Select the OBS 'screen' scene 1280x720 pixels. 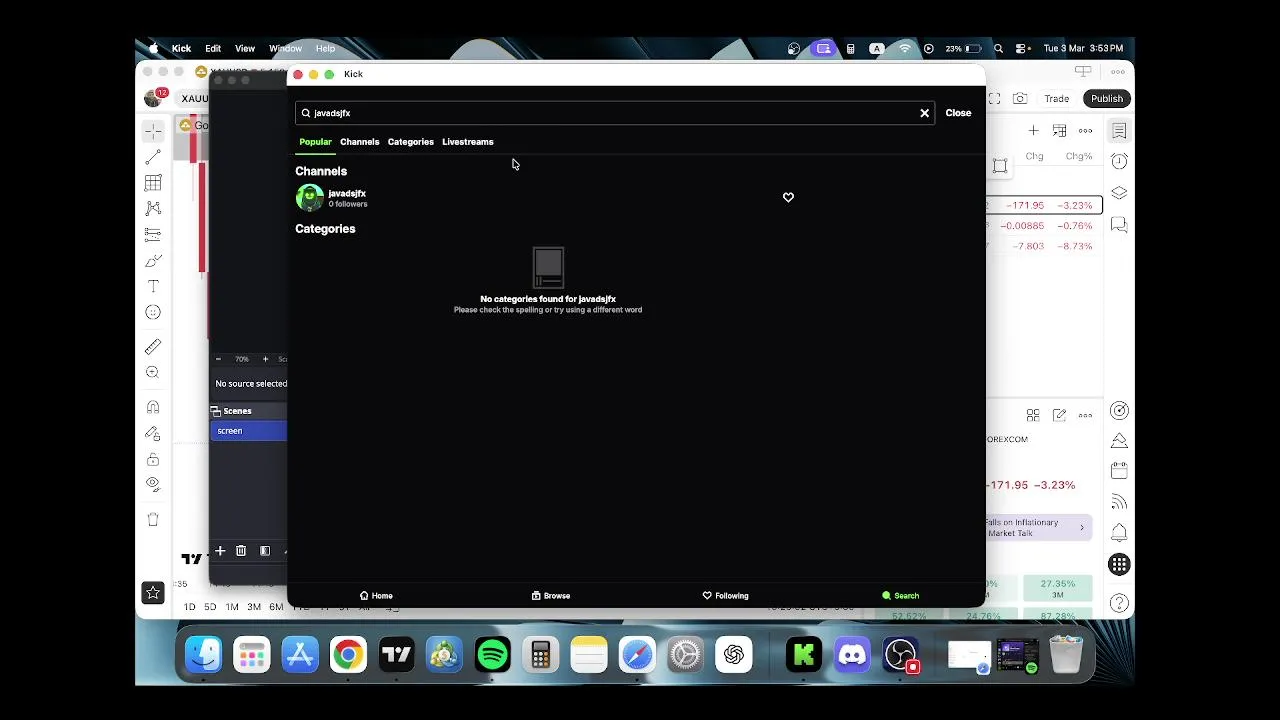tap(248, 431)
